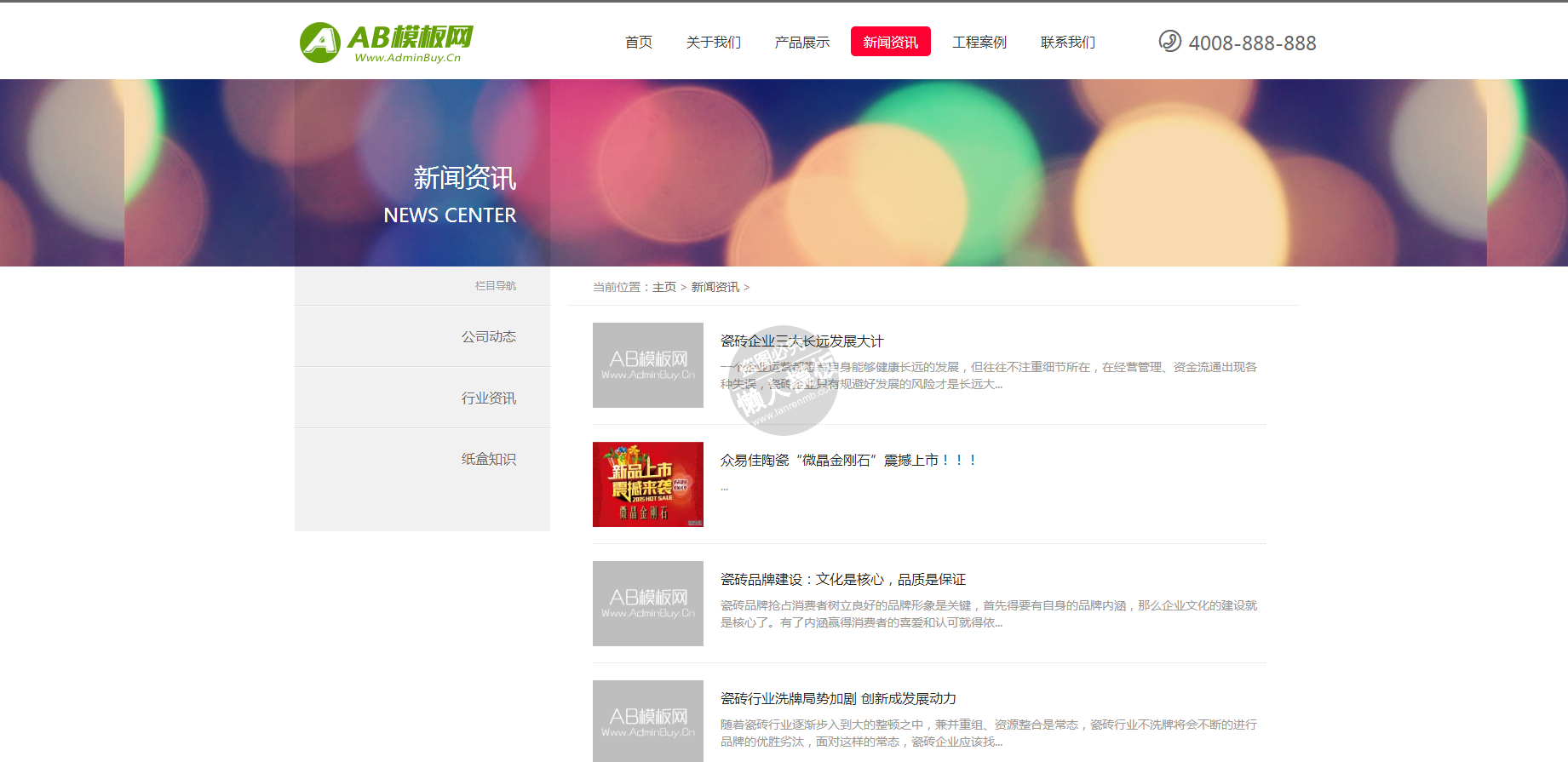This screenshot has height=762, width=1568.
Task: Open 产品展示 navigation item
Action: click(801, 42)
